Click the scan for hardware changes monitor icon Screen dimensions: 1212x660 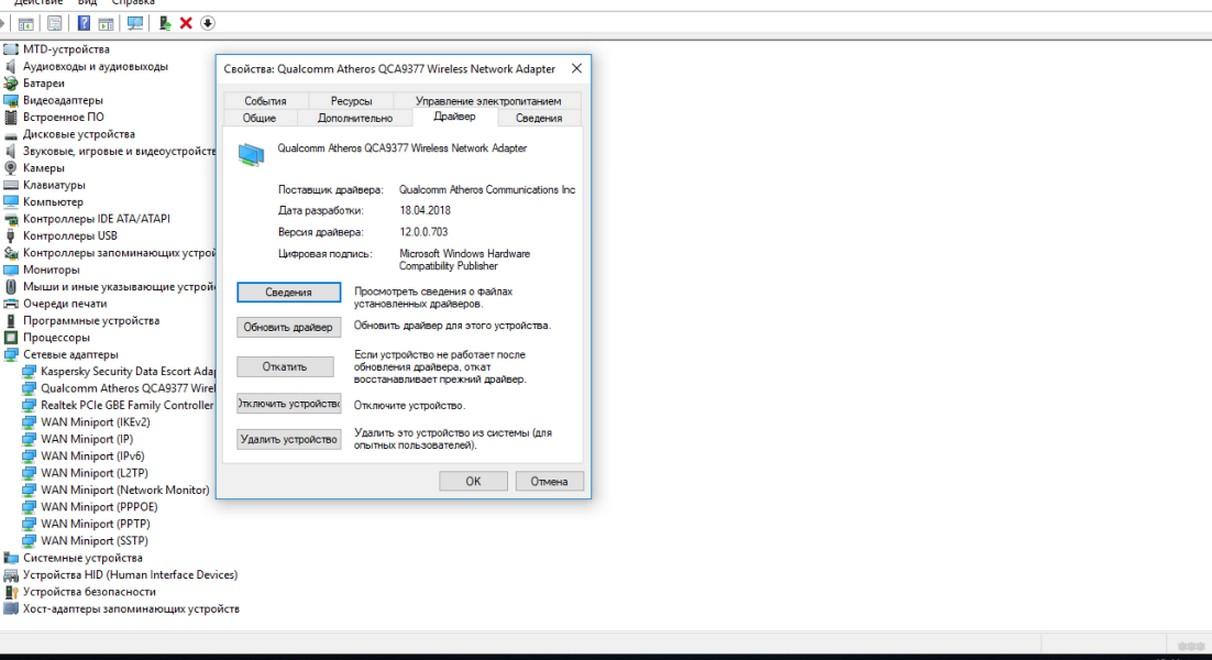[x=136, y=23]
